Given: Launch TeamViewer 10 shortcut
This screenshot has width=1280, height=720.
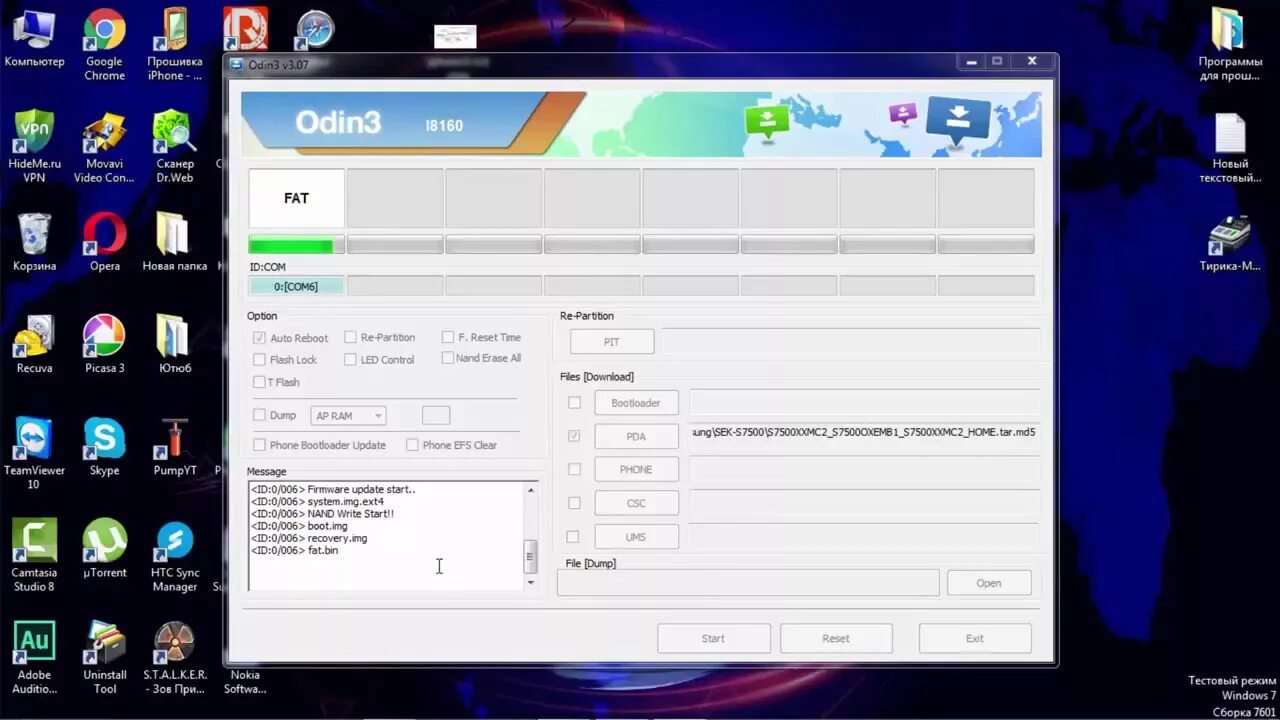Looking at the screenshot, I should (34, 453).
